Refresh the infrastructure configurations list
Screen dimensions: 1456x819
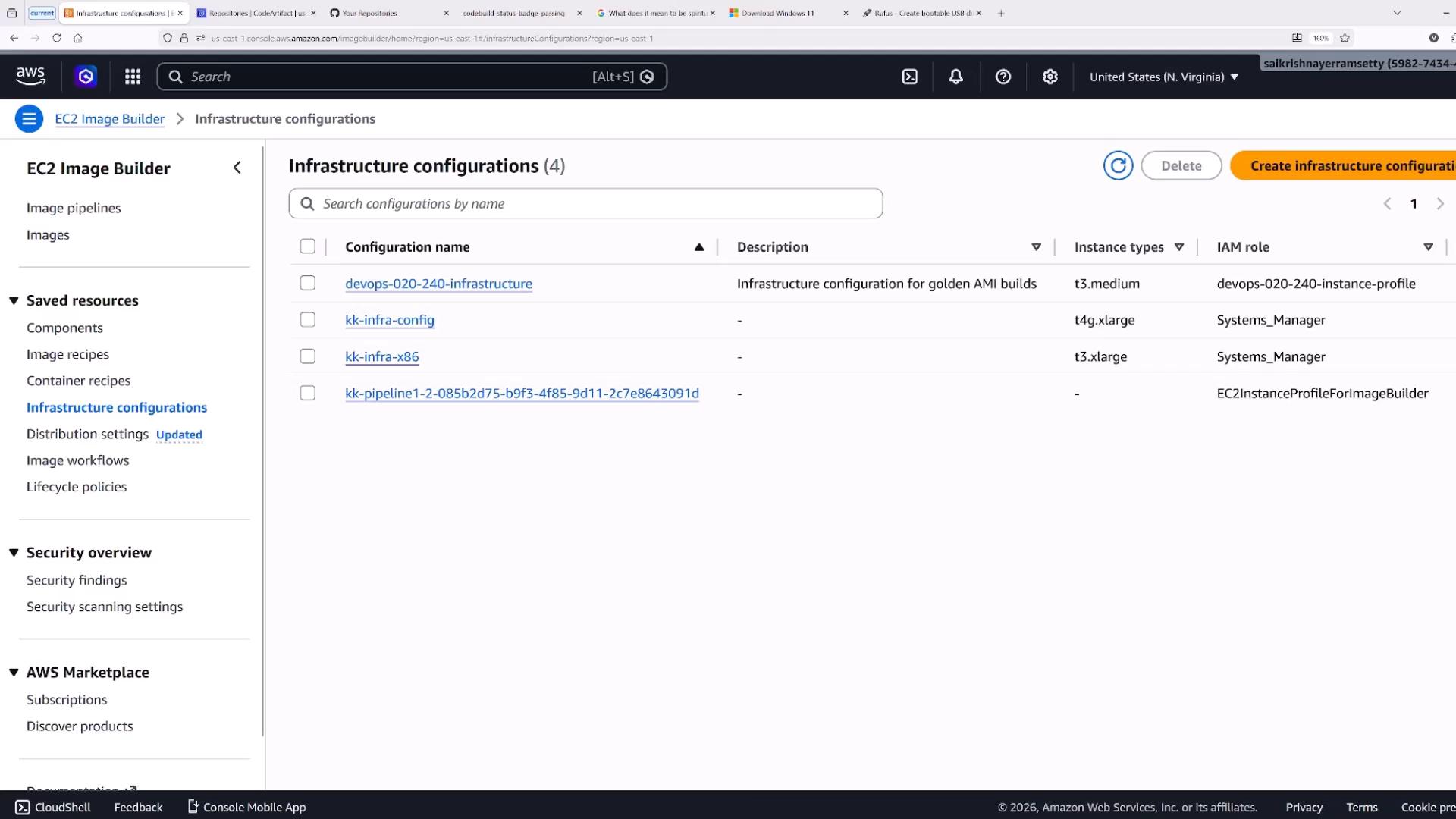1118,165
